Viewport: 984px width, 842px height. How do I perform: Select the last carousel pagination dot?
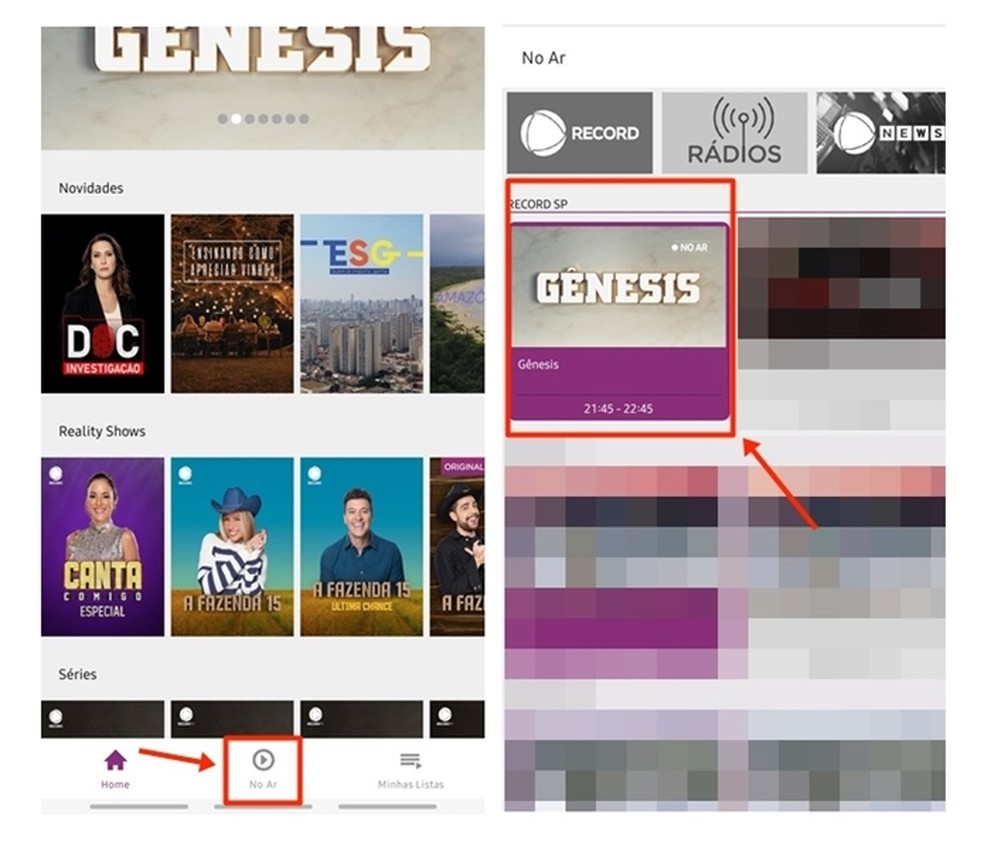click(x=304, y=119)
